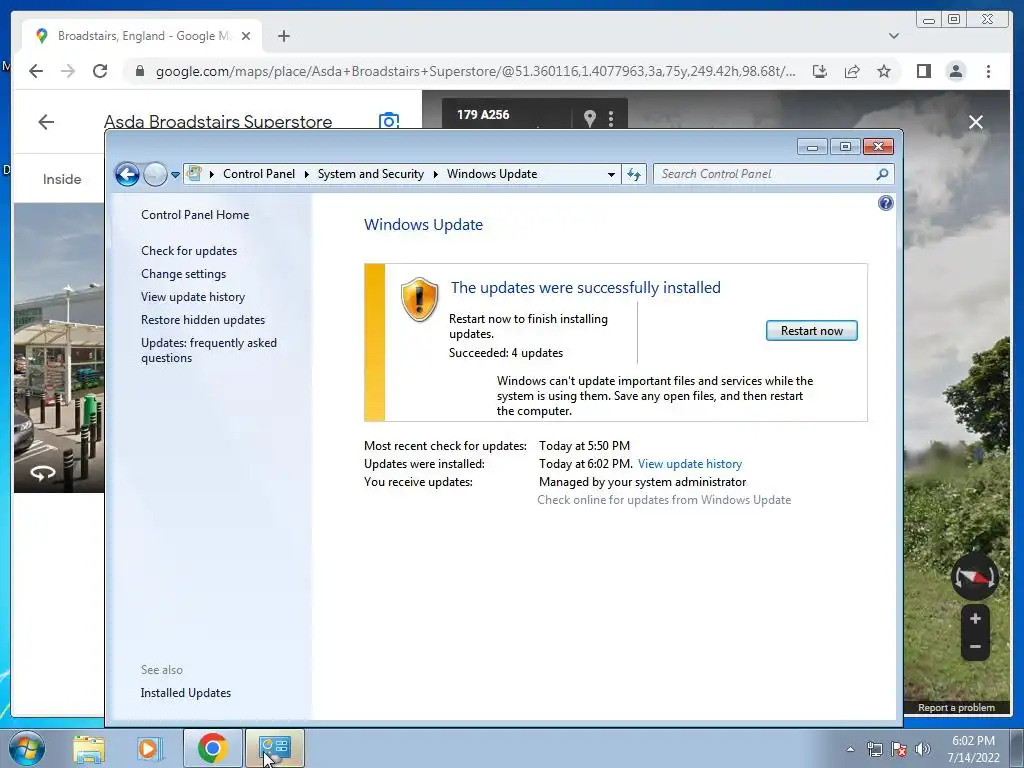The height and width of the screenshot is (768, 1024).
Task: Click location pin icon in Street View card
Action: coord(590,118)
